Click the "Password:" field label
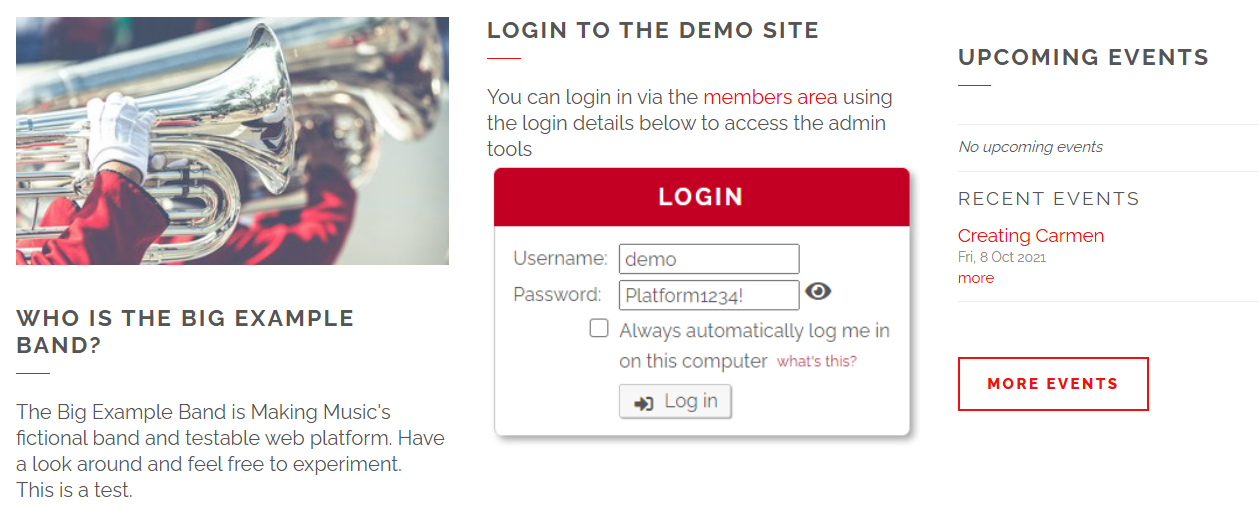 coord(557,295)
